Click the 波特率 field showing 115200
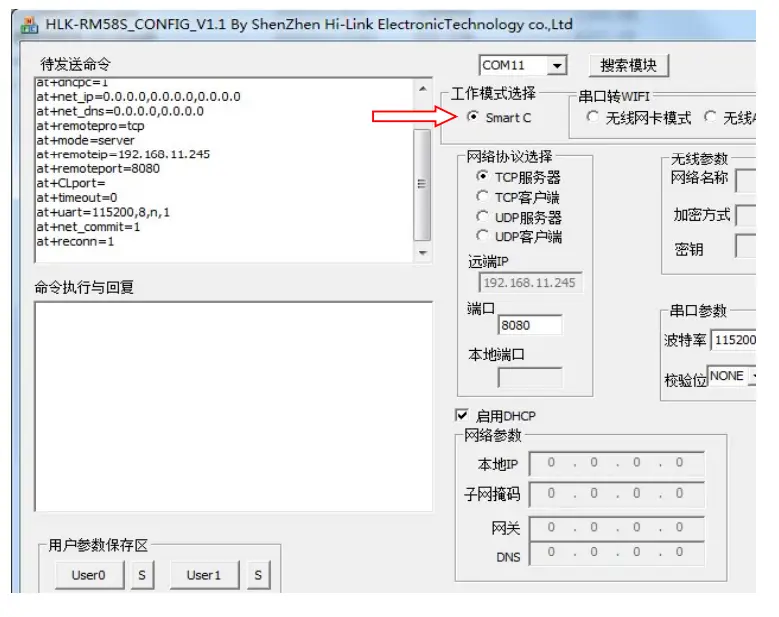 click(734, 340)
